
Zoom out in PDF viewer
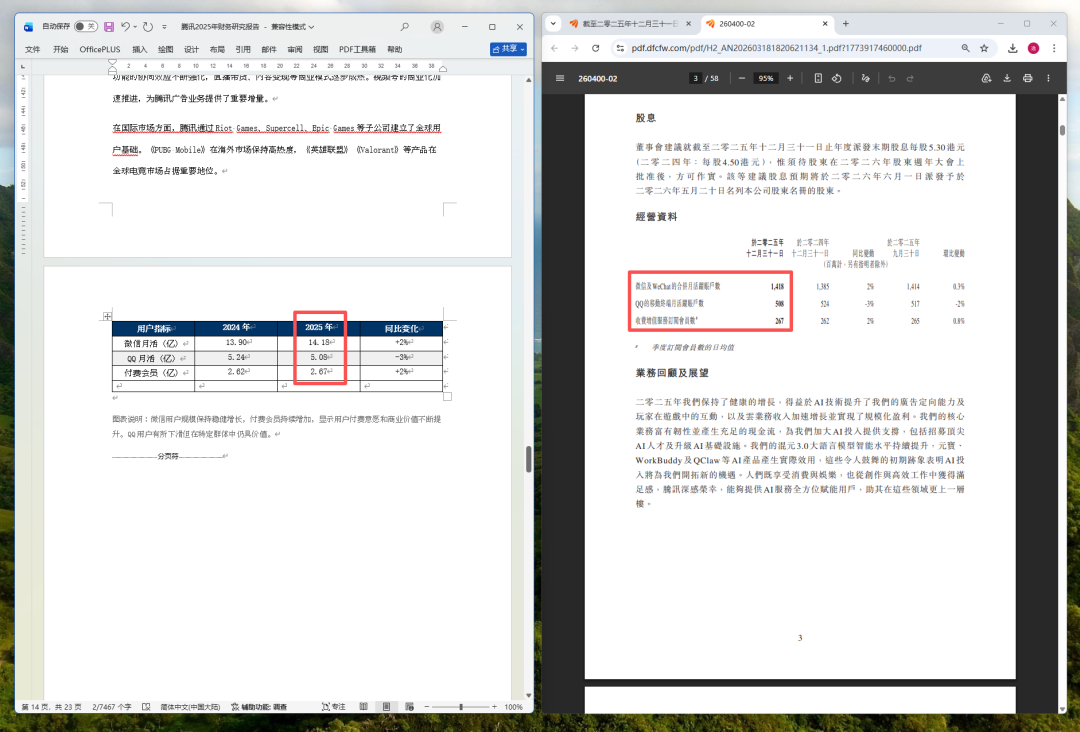(x=742, y=79)
